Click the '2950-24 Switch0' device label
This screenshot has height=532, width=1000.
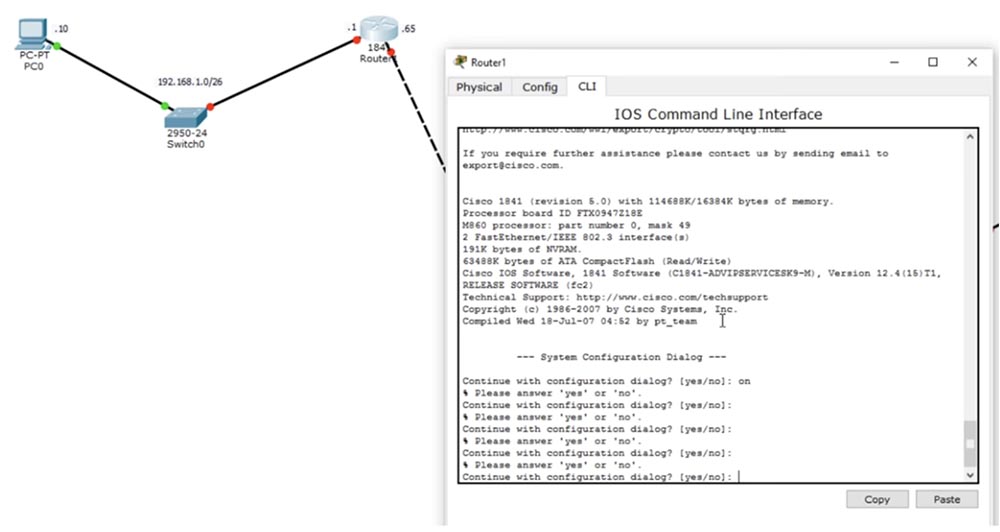(x=186, y=139)
